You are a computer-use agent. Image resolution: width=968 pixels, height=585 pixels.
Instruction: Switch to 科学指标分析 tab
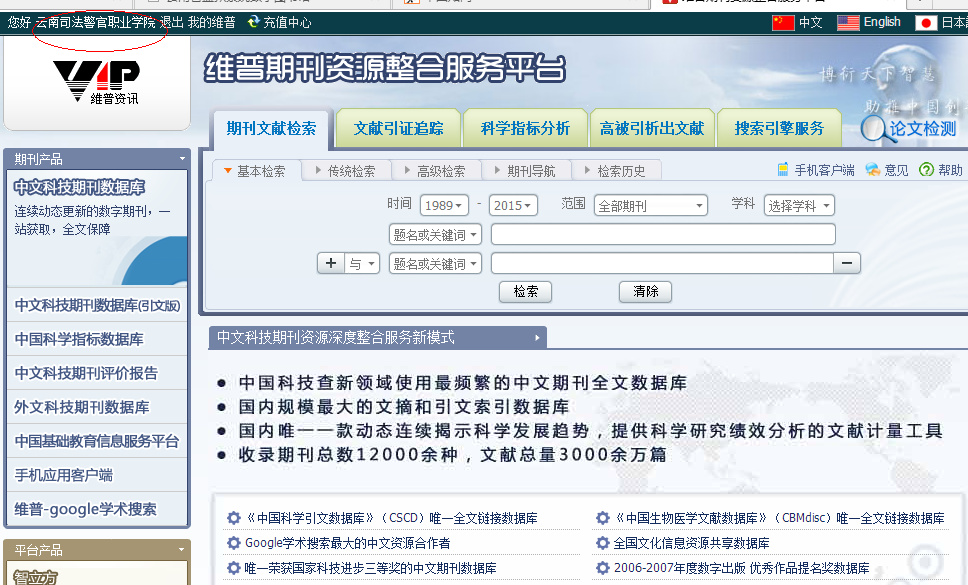(x=525, y=128)
